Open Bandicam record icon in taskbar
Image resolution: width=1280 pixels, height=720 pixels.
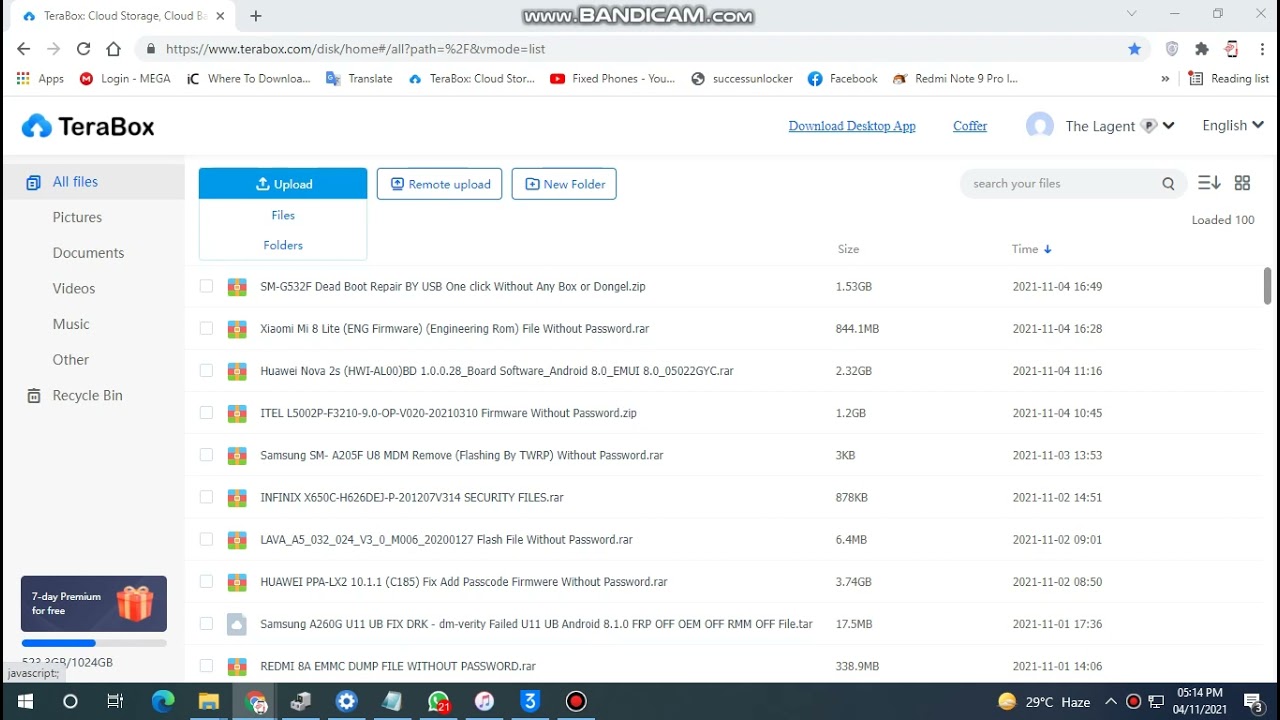tap(576, 702)
